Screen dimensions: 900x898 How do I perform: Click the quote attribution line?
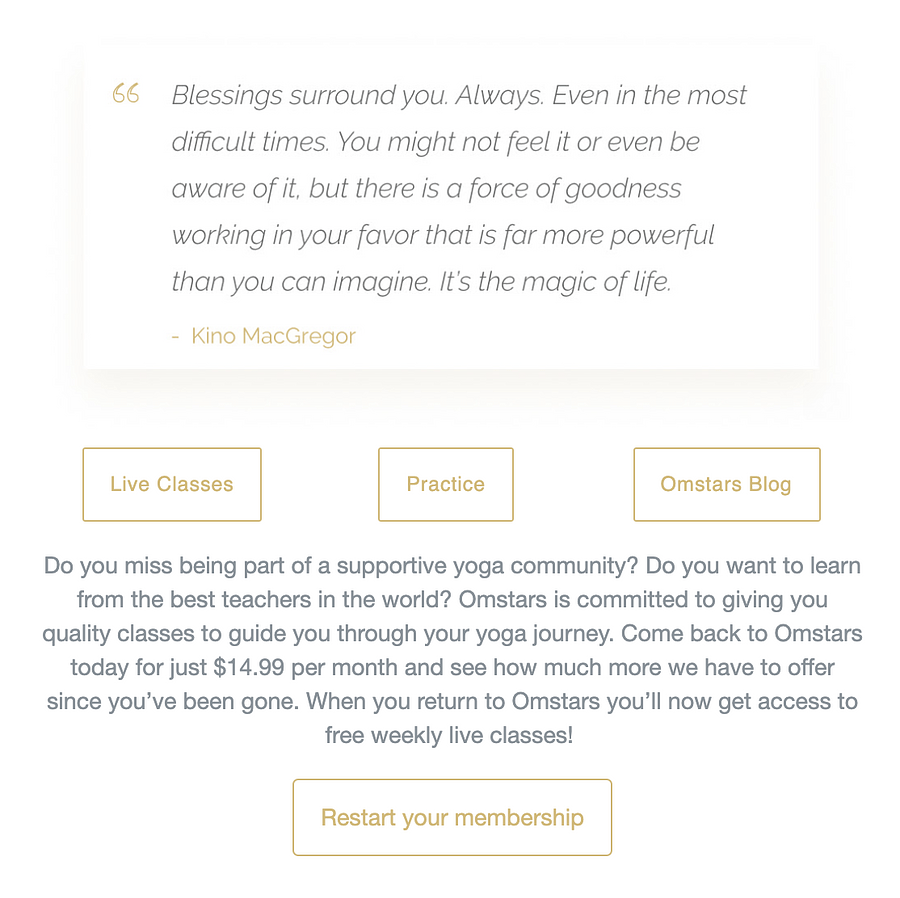click(x=264, y=336)
